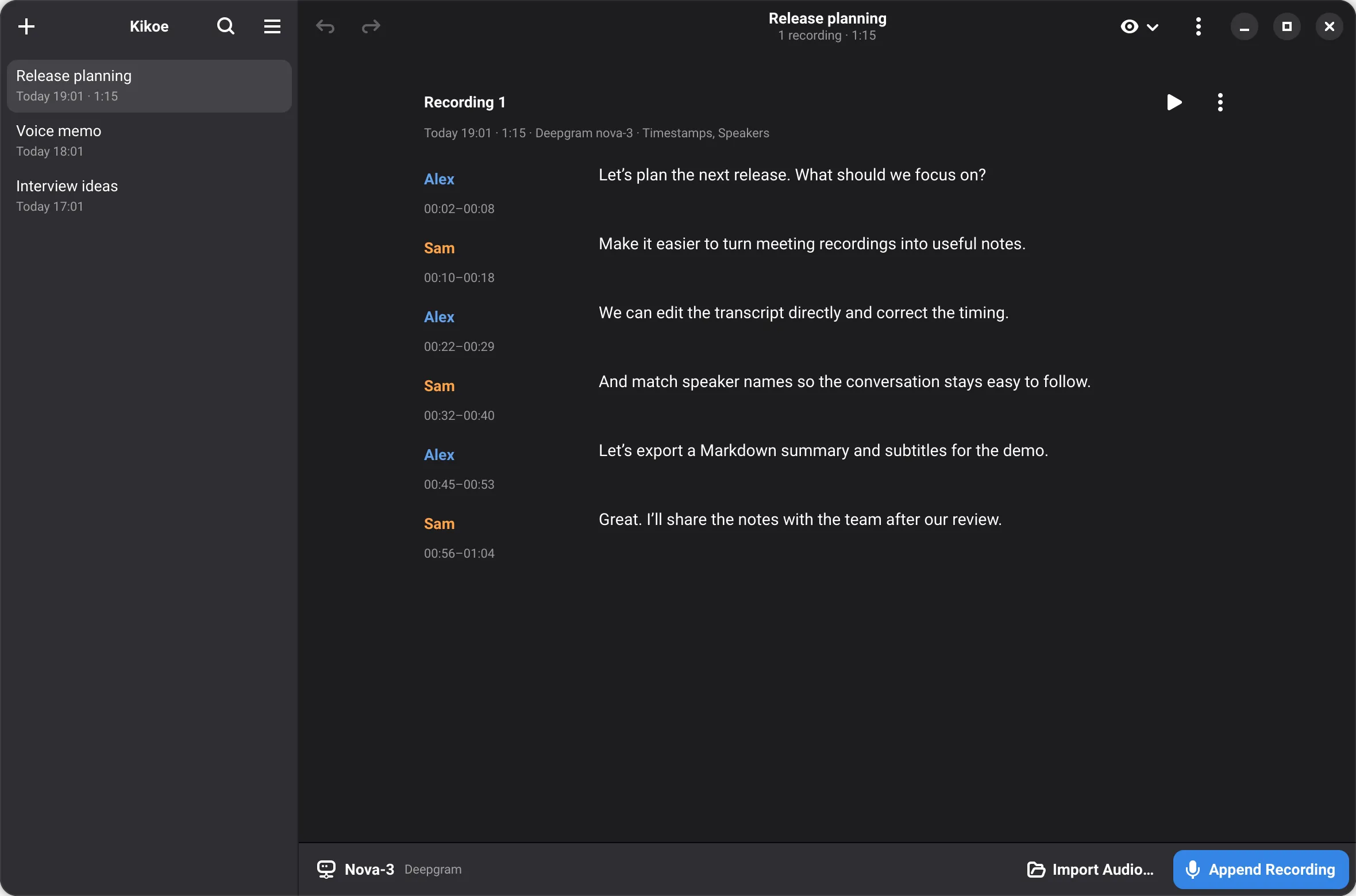
Task: Click text "Let's export a Markdown summary"
Action: click(x=723, y=450)
